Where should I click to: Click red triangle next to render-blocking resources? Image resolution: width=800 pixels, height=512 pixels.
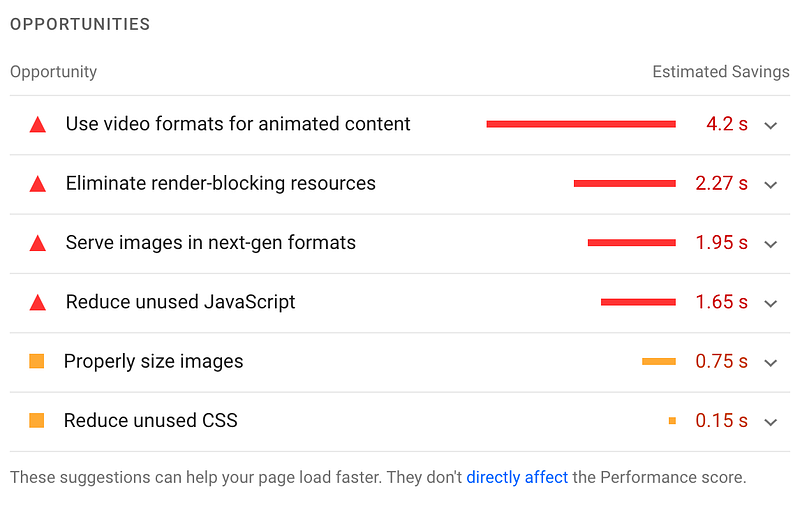(38, 184)
